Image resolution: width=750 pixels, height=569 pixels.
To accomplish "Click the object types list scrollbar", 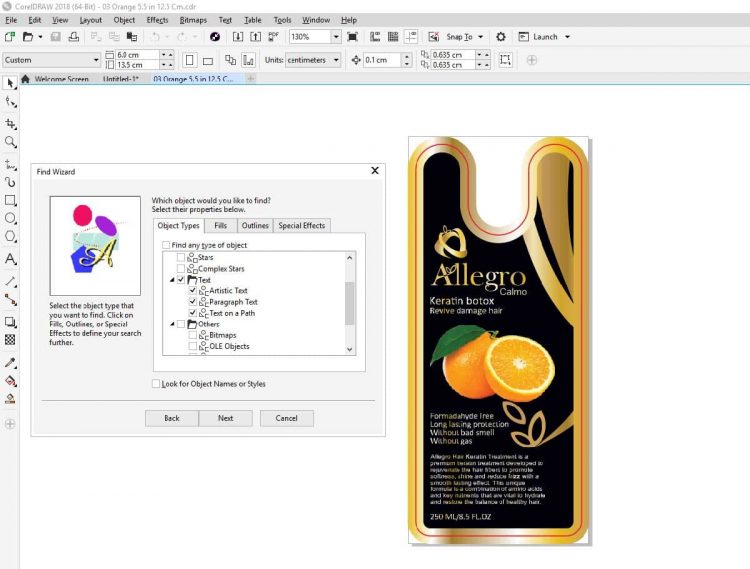I will (x=350, y=304).
